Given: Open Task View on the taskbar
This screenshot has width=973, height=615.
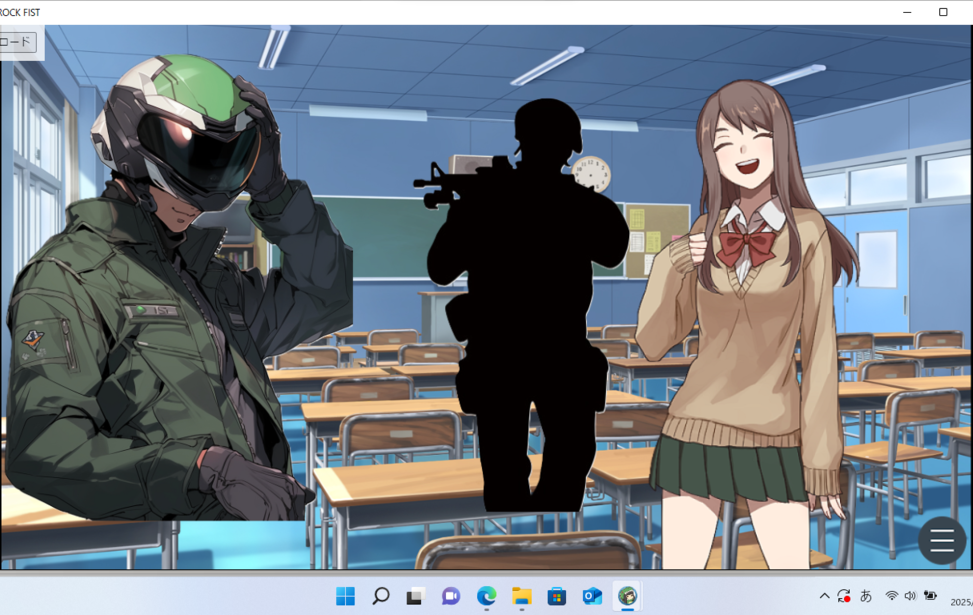Looking at the screenshot, I should (416, 596).
